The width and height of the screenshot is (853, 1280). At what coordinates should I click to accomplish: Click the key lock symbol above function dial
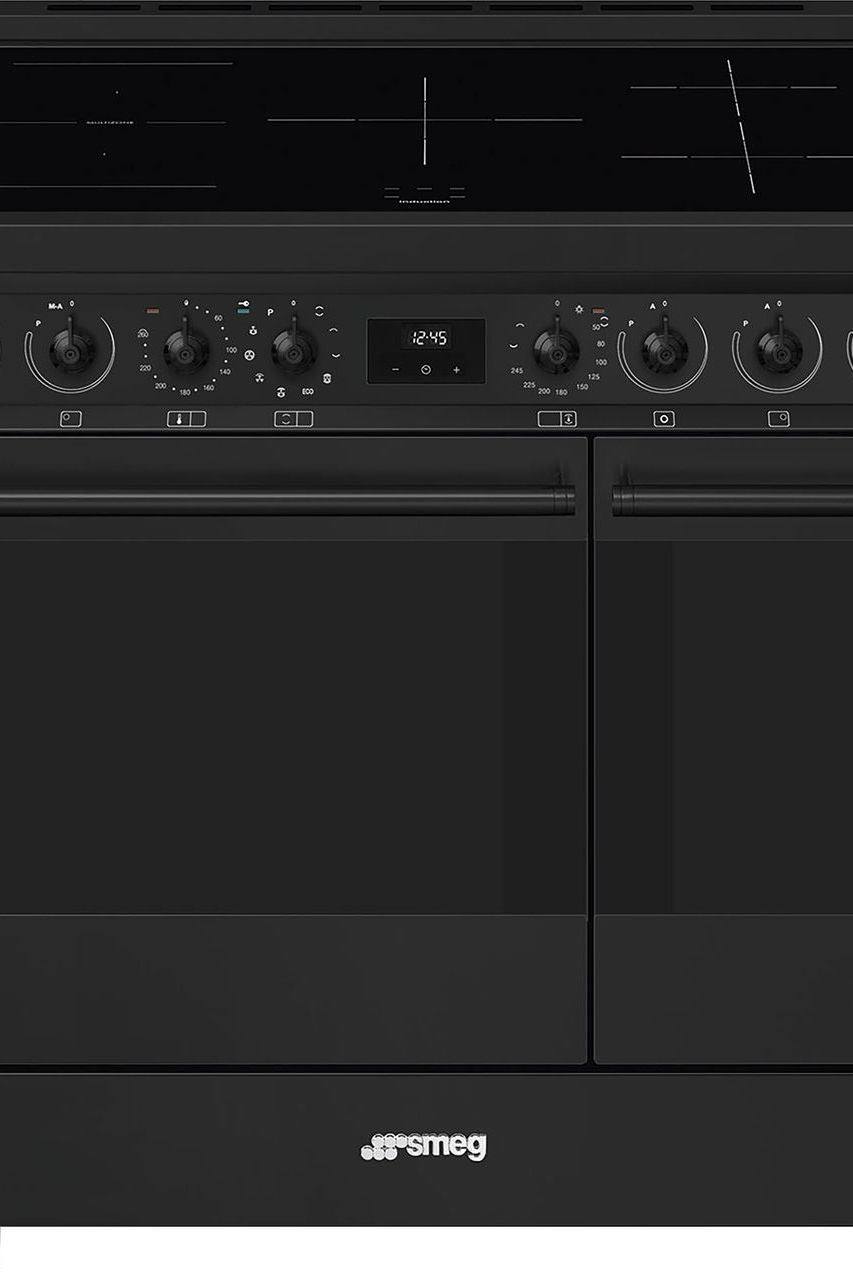(x=244, y=303)
